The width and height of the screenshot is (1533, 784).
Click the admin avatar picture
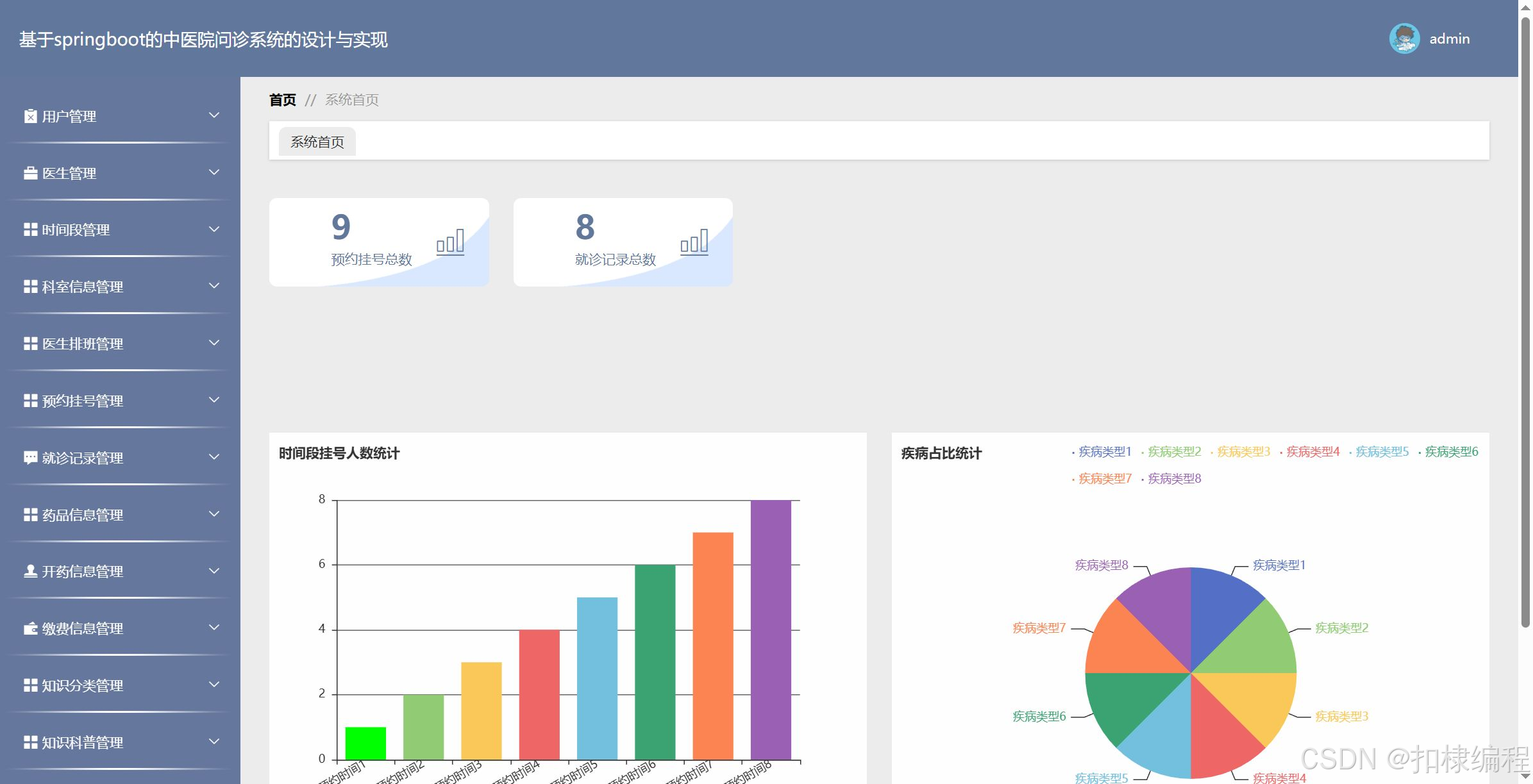[1404, 39]
